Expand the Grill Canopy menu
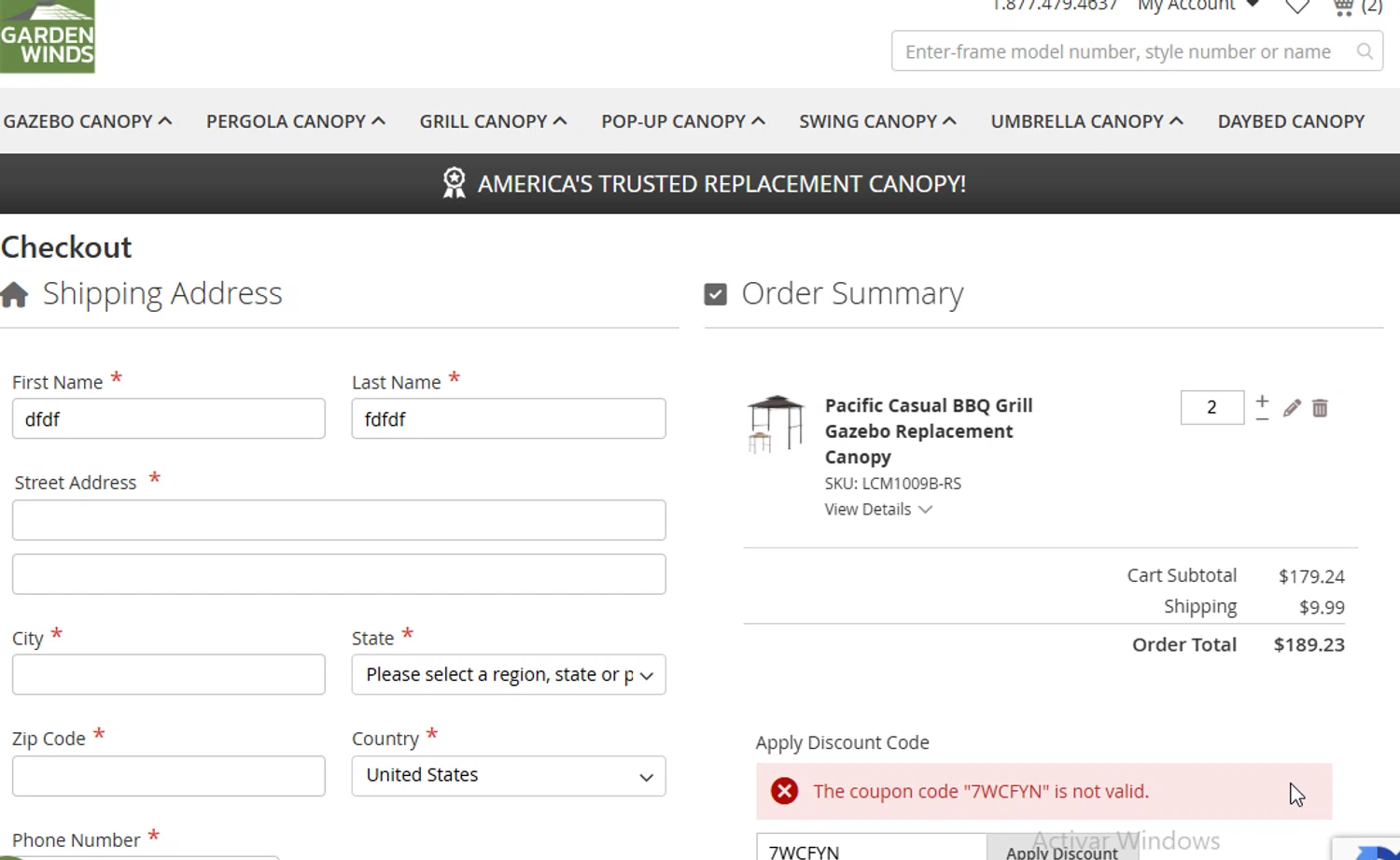Screen dimensions: 1400x860 (493, 121)
